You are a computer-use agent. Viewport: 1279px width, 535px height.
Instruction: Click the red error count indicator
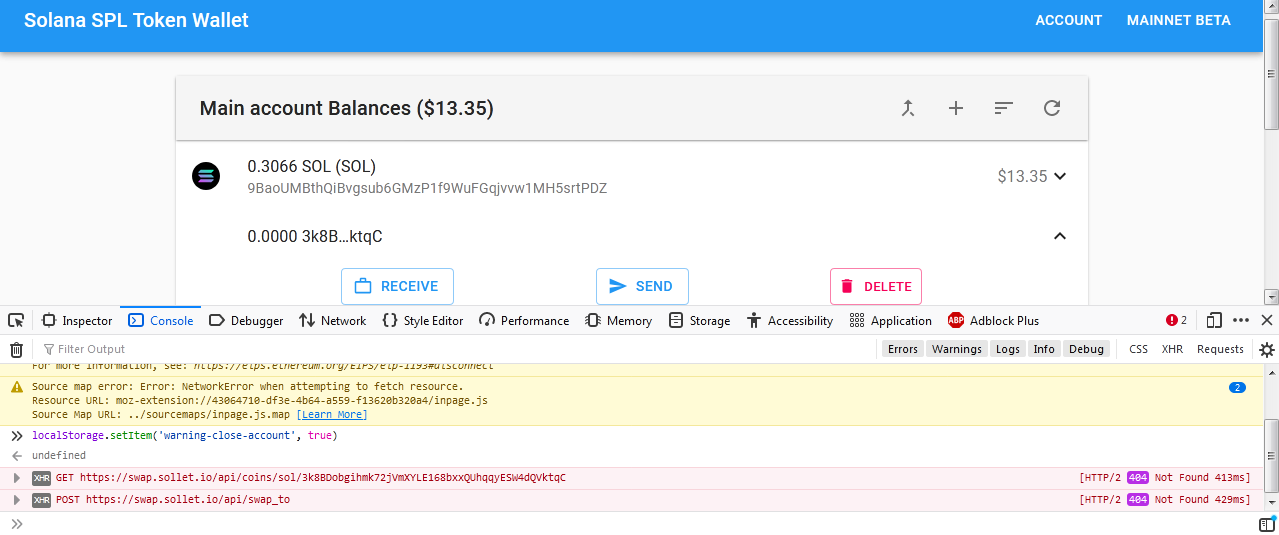(1176, 321)
